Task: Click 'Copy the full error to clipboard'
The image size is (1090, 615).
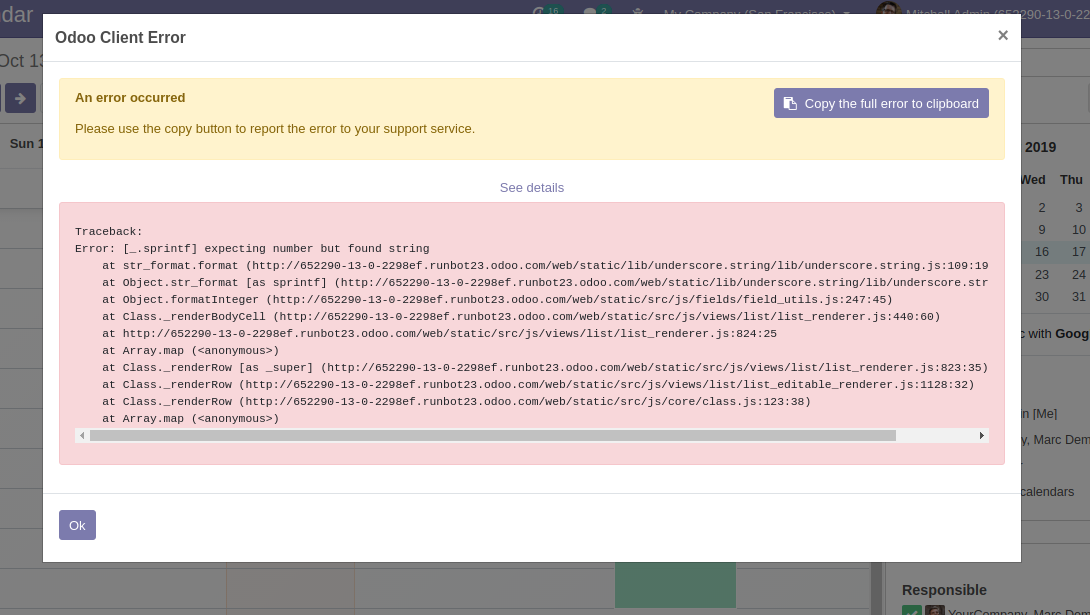Action: (881, 103)
